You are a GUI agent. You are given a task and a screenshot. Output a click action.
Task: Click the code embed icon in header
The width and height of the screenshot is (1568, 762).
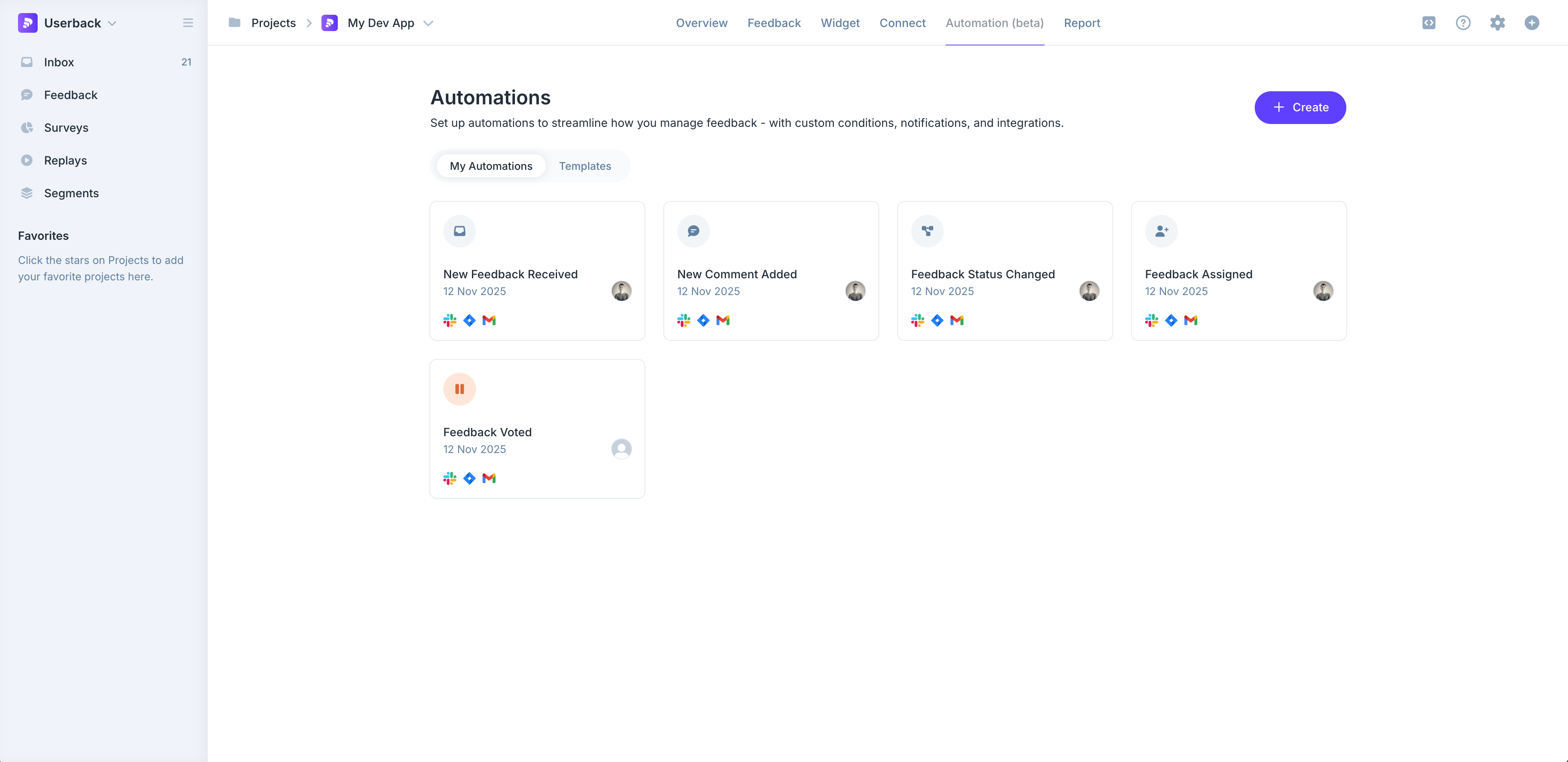[x=1429, y=23]
